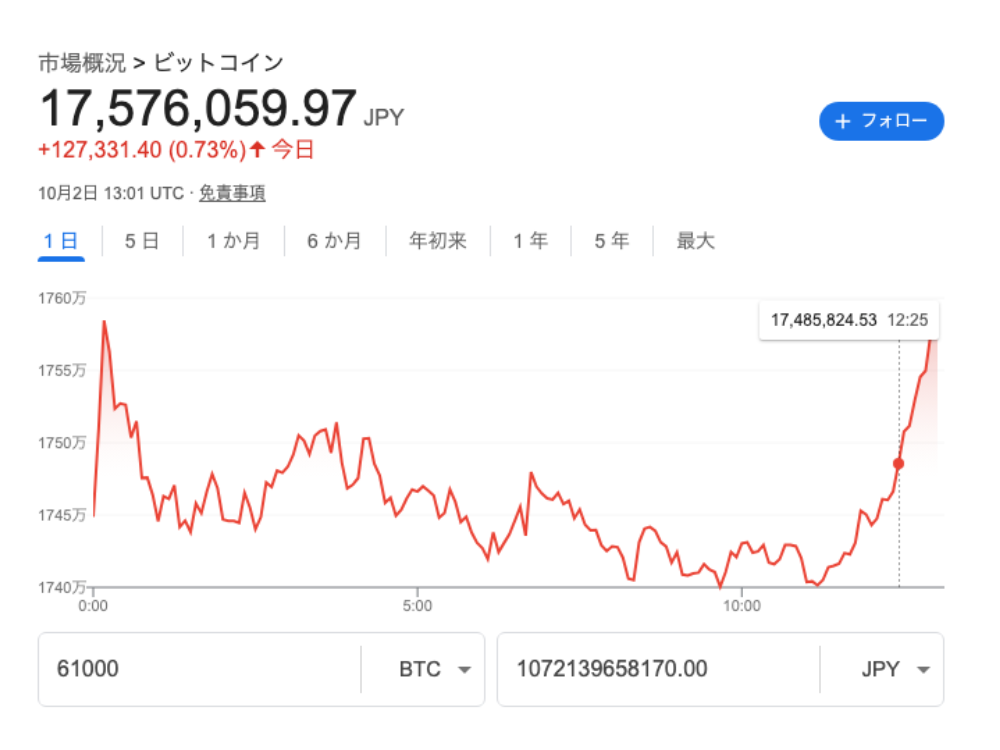
Task: Open the 免責事項 disclaimer link
Action: (232, 193)
